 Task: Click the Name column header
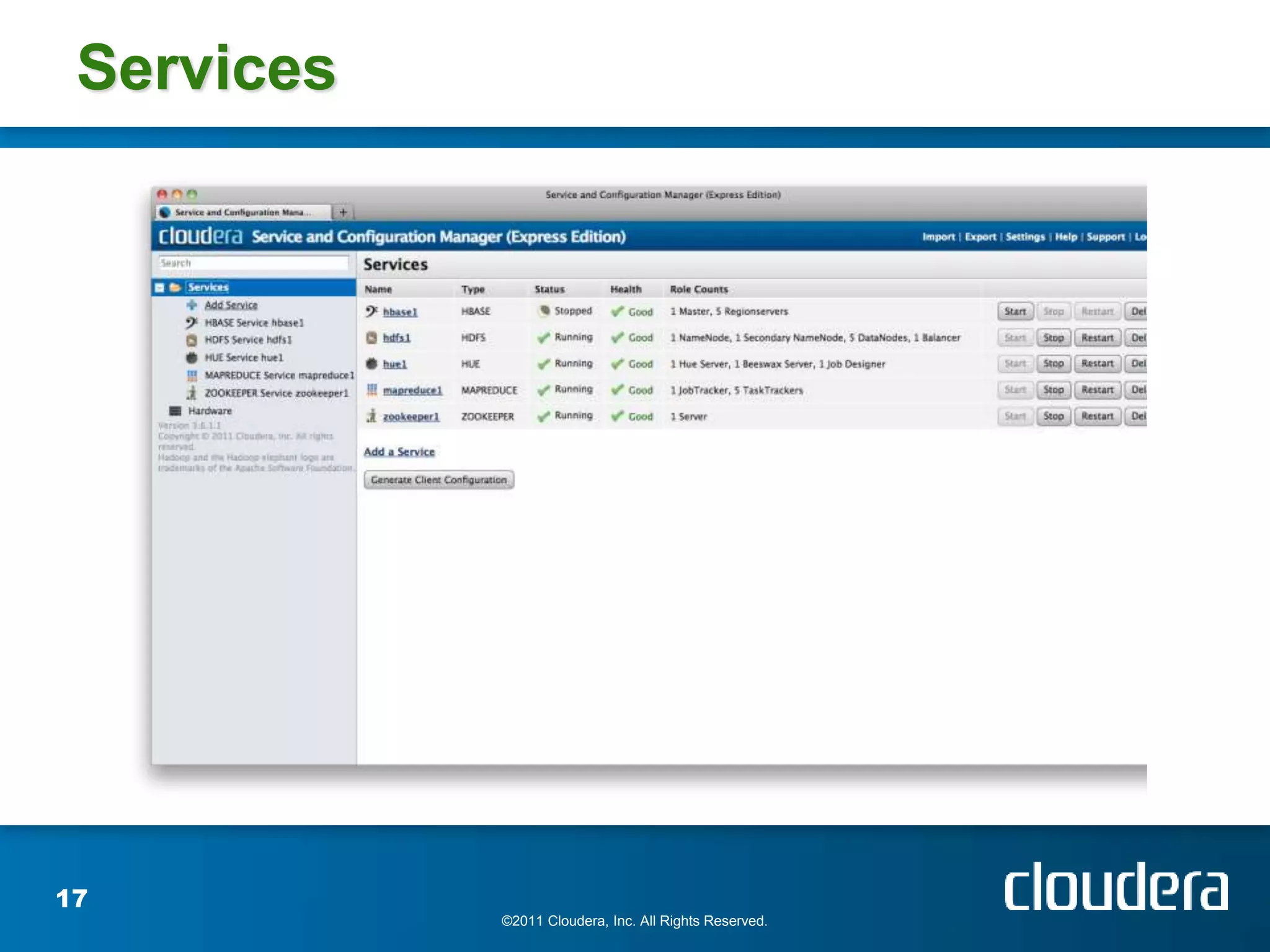tap(378, 289)
